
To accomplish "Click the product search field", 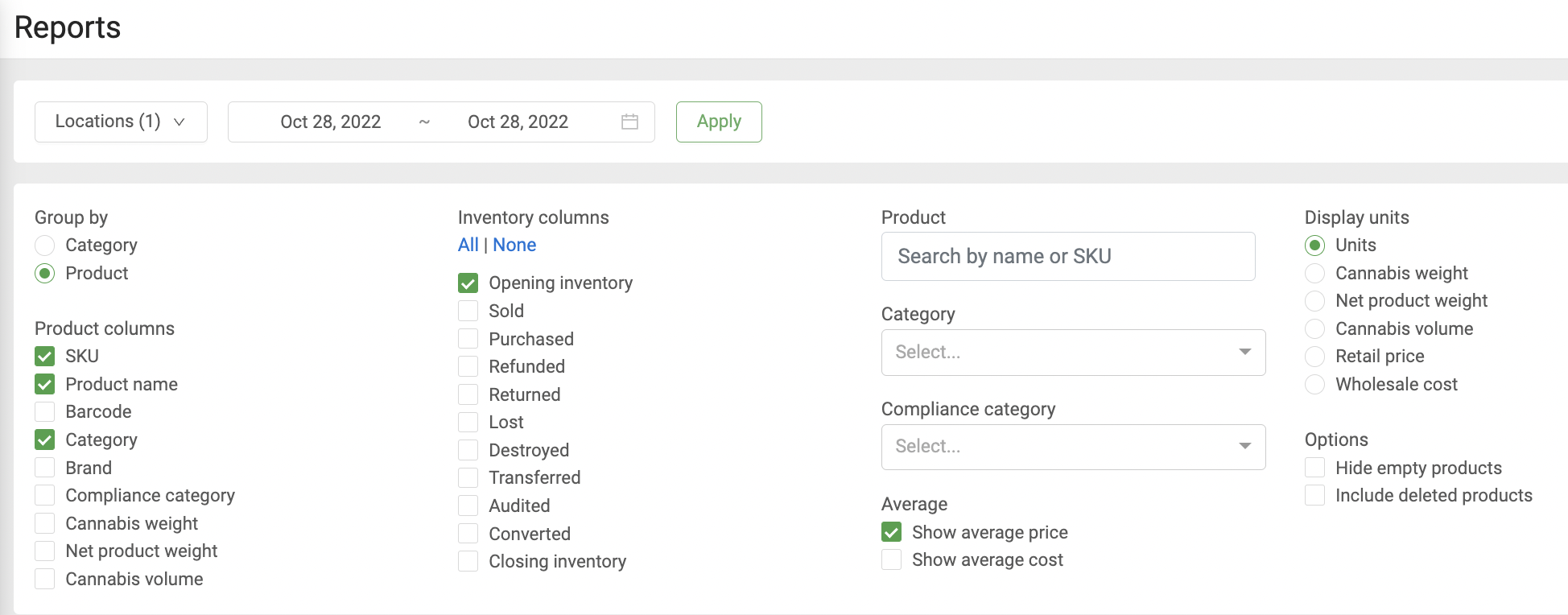I will coord(1067,257).
